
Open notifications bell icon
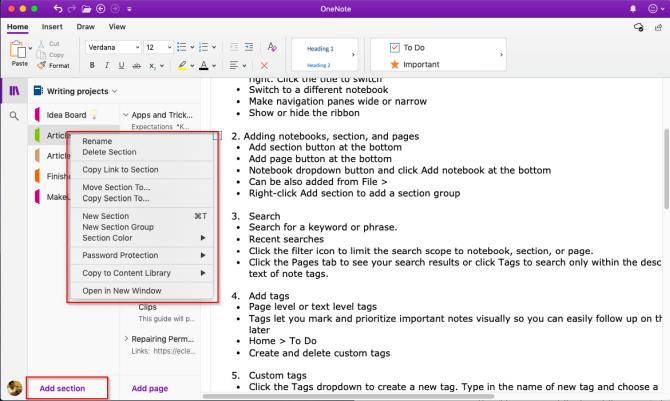634,8
